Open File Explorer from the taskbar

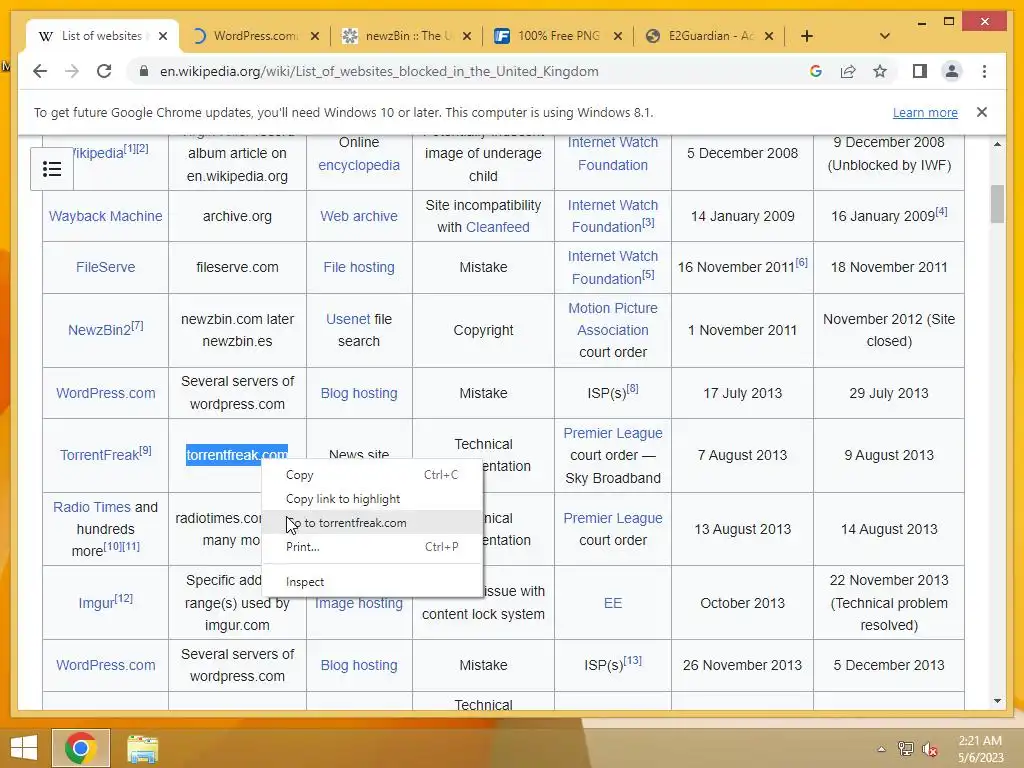tap(142, 748)
